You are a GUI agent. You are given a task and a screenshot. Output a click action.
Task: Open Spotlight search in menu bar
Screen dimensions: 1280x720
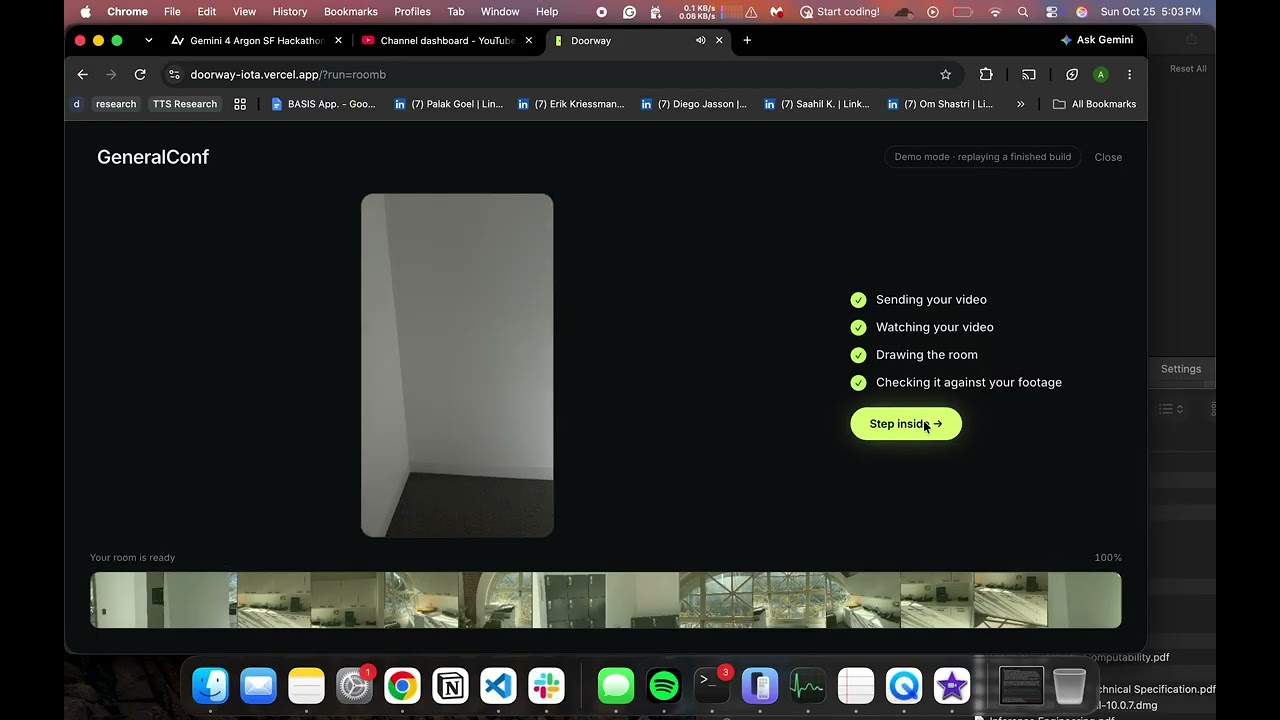coord(1022,12)
